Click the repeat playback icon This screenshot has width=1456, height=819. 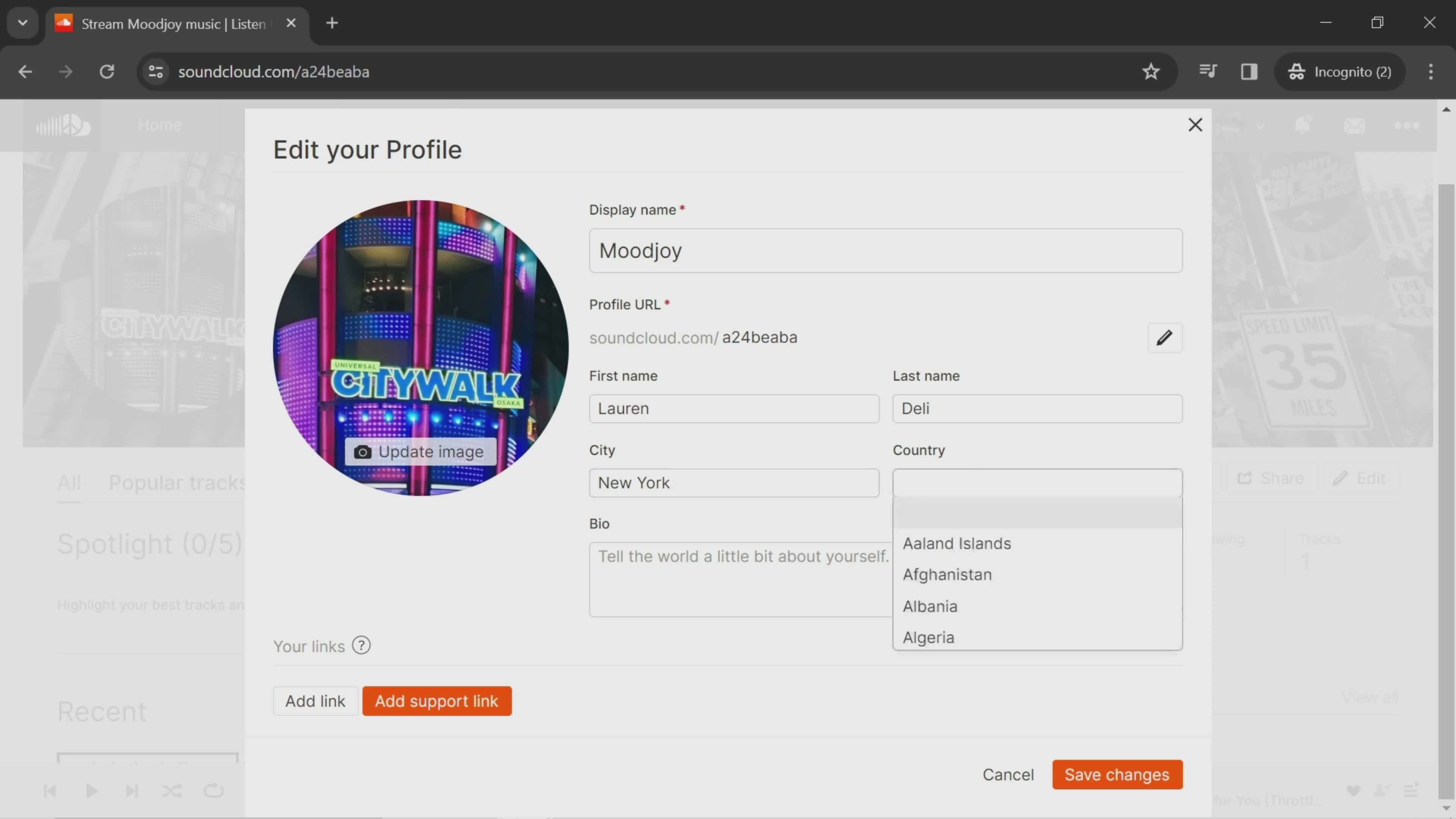[214, 790]
